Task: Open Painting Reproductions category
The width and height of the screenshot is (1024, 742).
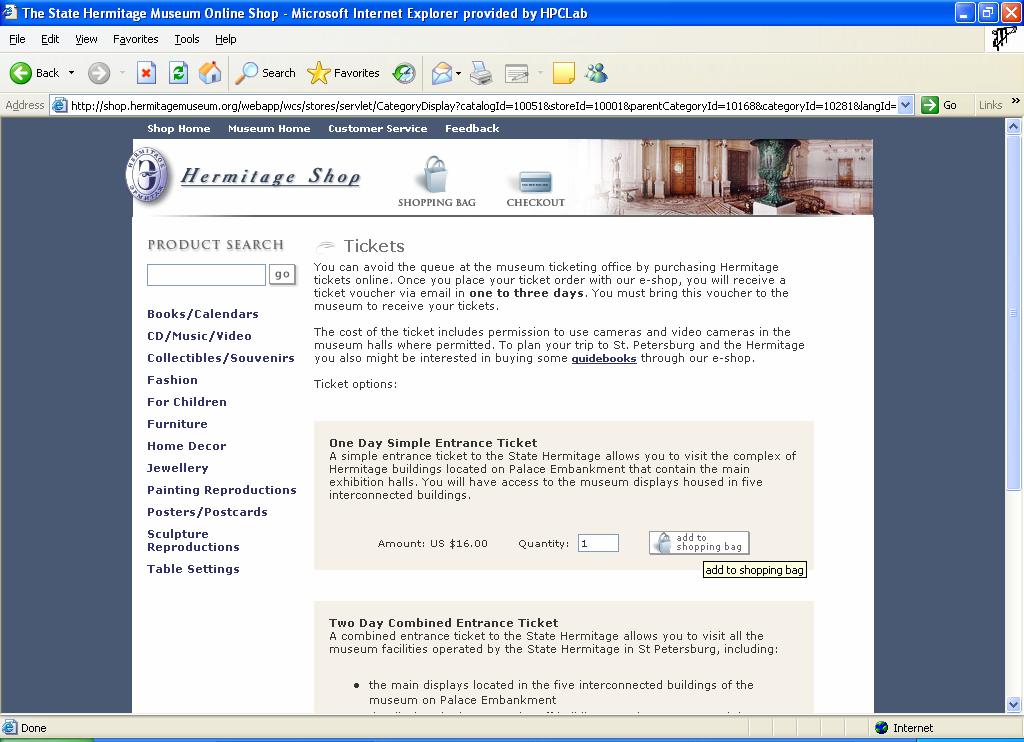Action: (x=221, y=490)
